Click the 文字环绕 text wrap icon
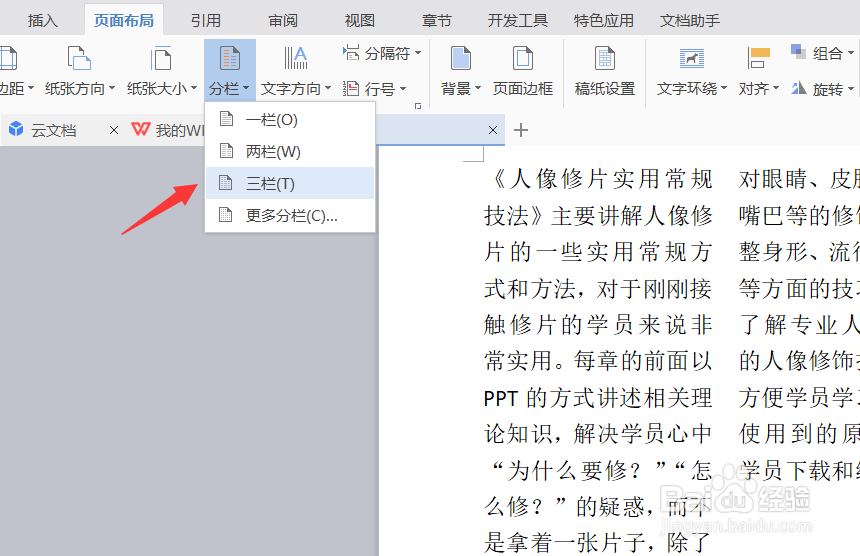The image size is (860, 556). pos(692,58)
